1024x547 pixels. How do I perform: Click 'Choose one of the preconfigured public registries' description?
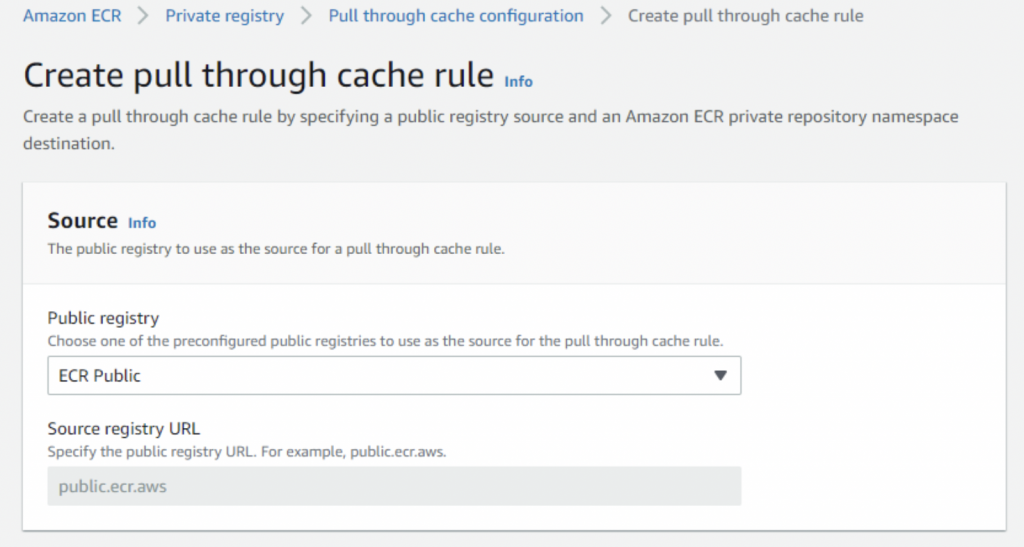[385, 341]
